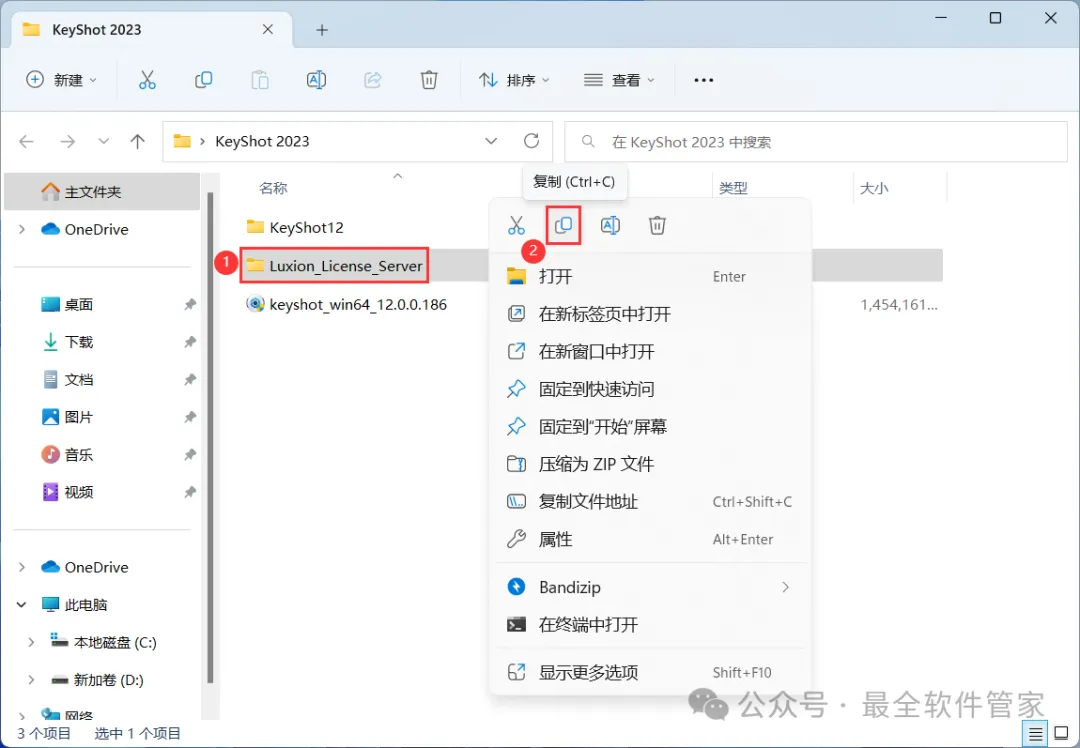Click the toolbar Copy icon
Image resolution: width=1080 pixels, height=748 pixels.
(203, 80)
